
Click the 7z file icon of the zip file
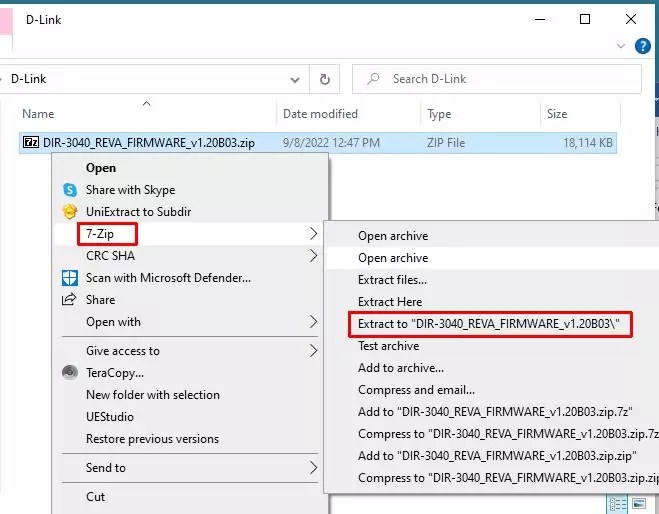pos(31,142)
